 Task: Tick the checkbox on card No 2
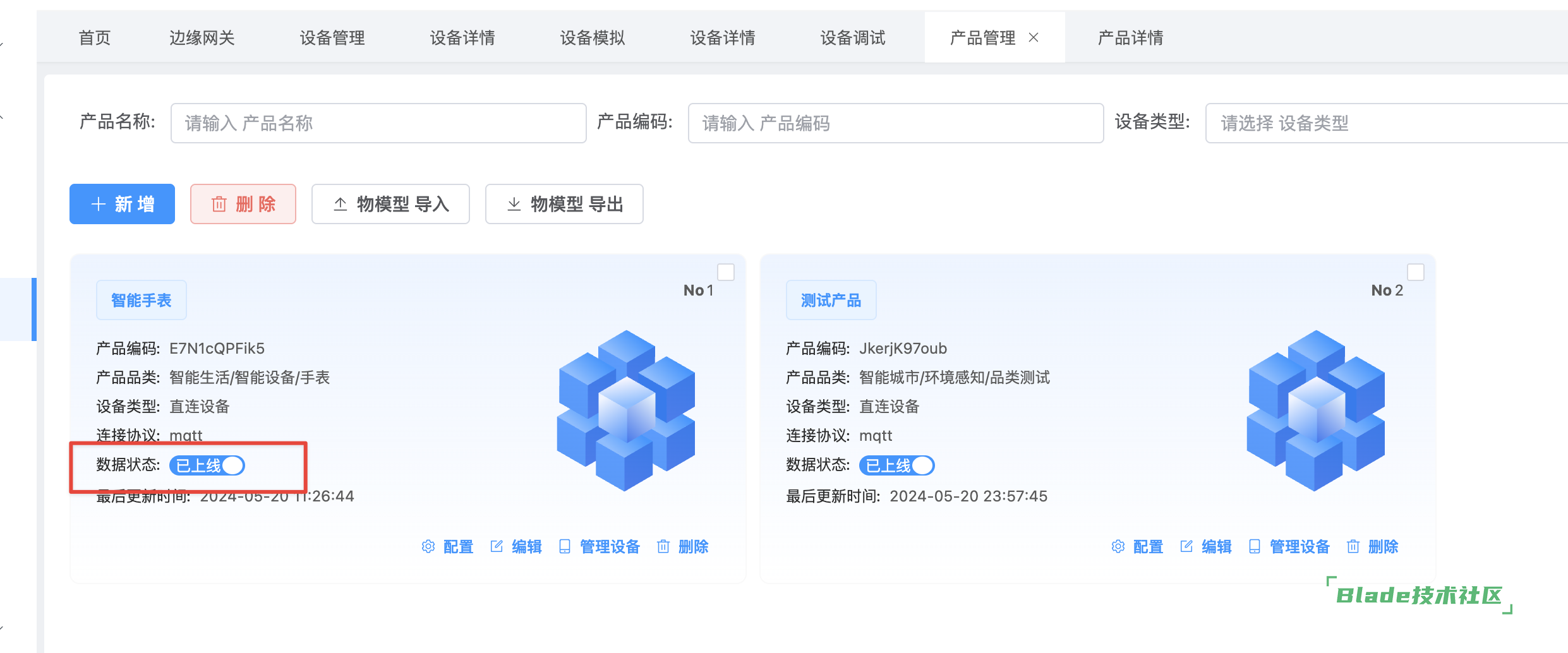point(1416,272)
